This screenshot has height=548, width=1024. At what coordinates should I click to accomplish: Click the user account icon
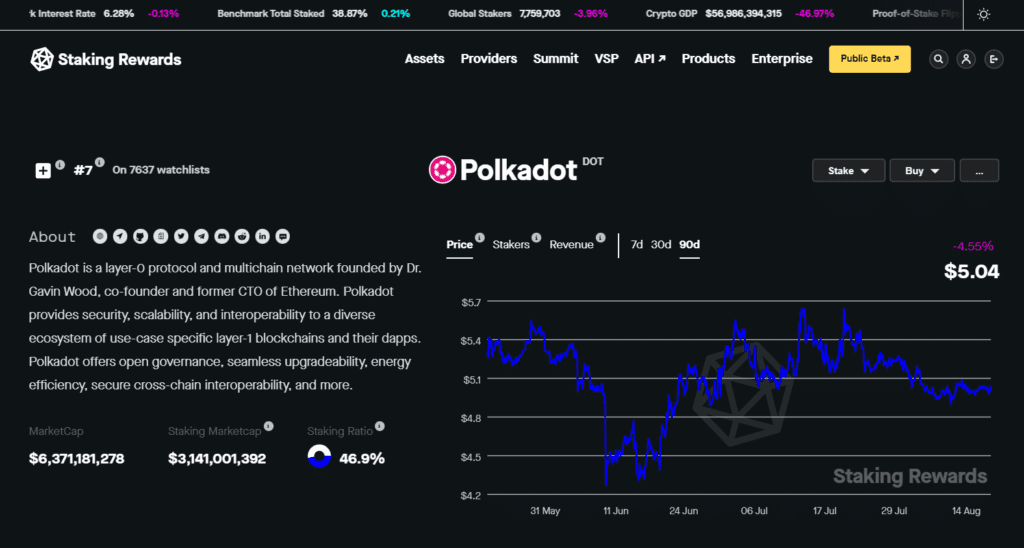(965, 59)
